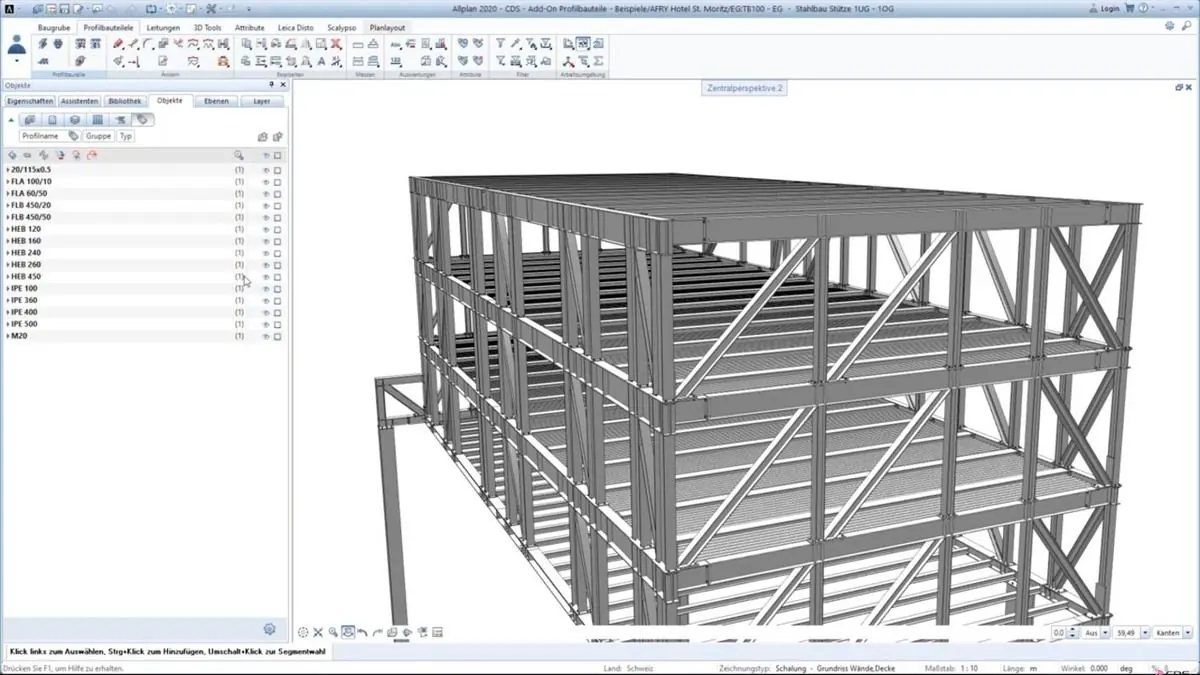Click the Zentralperspektive 2 viewport label

click(745, 88)
